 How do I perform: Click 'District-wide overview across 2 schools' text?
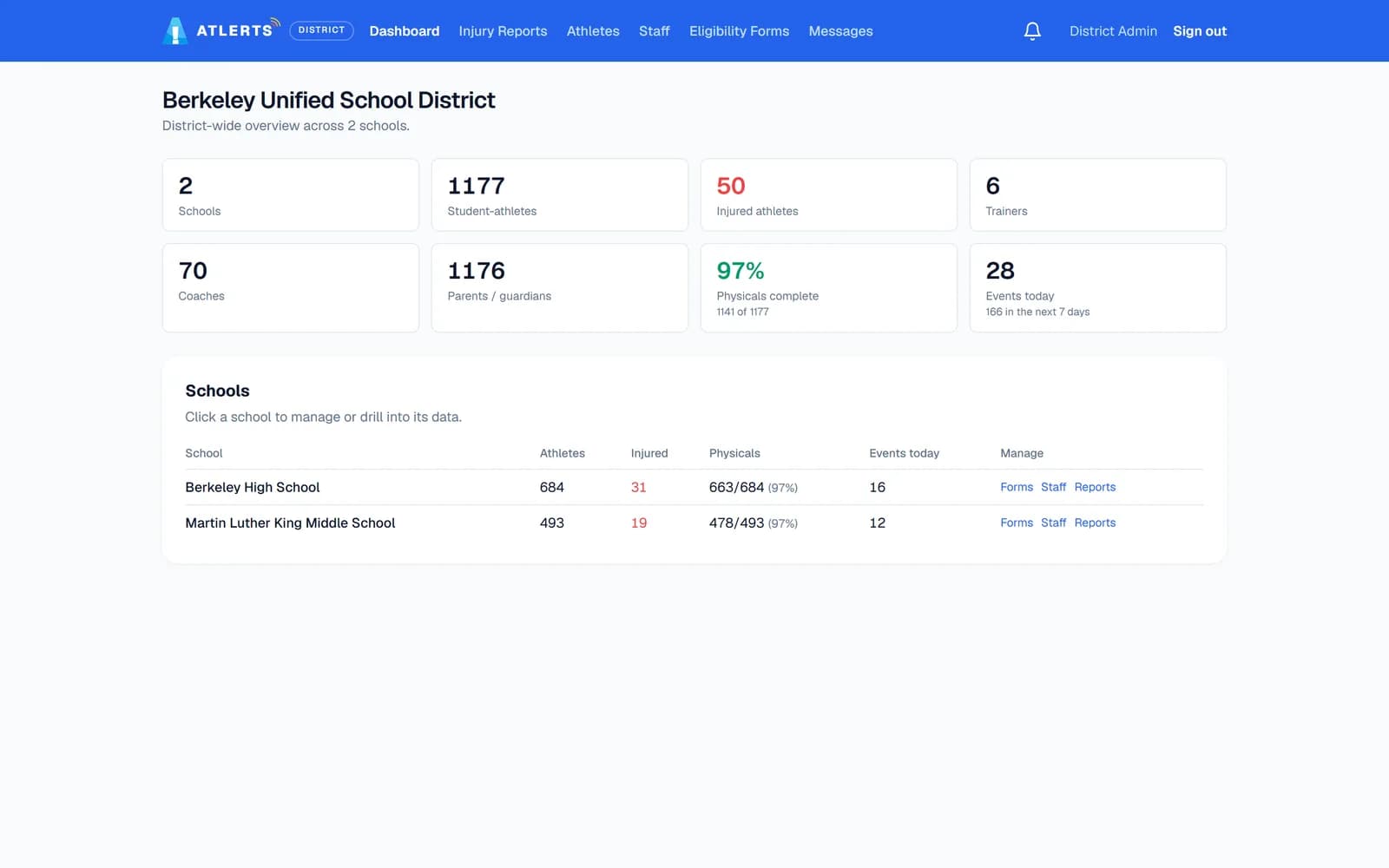tap(286, 126)
